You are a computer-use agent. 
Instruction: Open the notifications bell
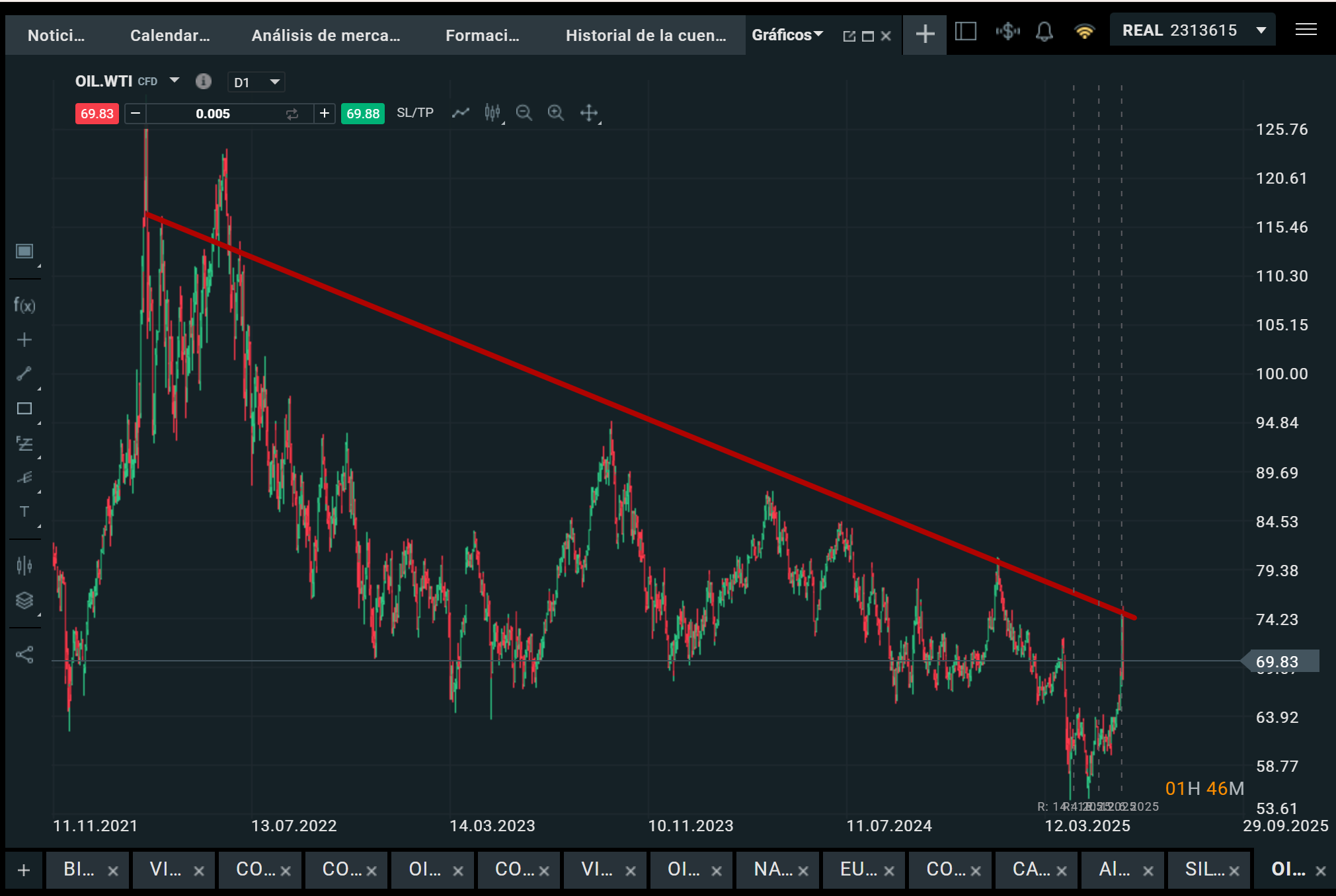point(1044,31)
